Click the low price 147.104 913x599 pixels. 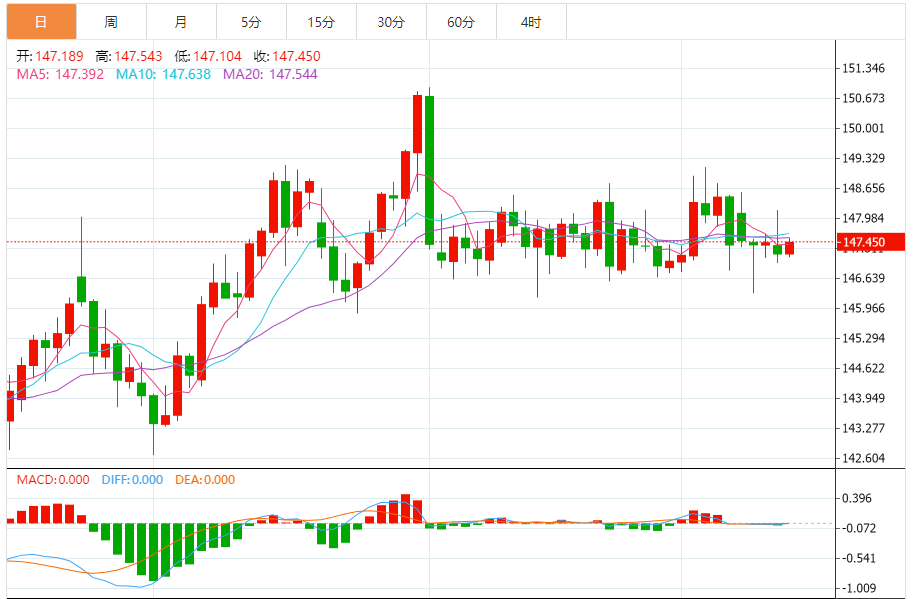[217, 56]
